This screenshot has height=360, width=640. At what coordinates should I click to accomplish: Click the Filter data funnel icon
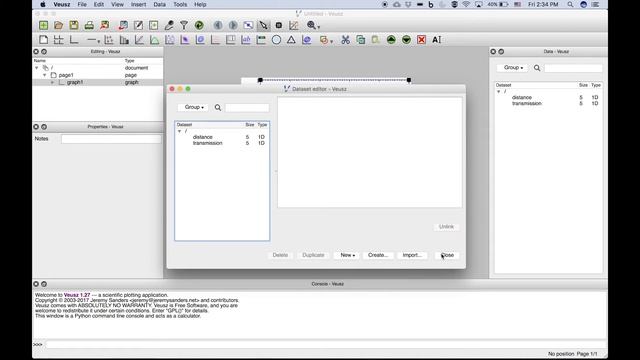[184, 25]
